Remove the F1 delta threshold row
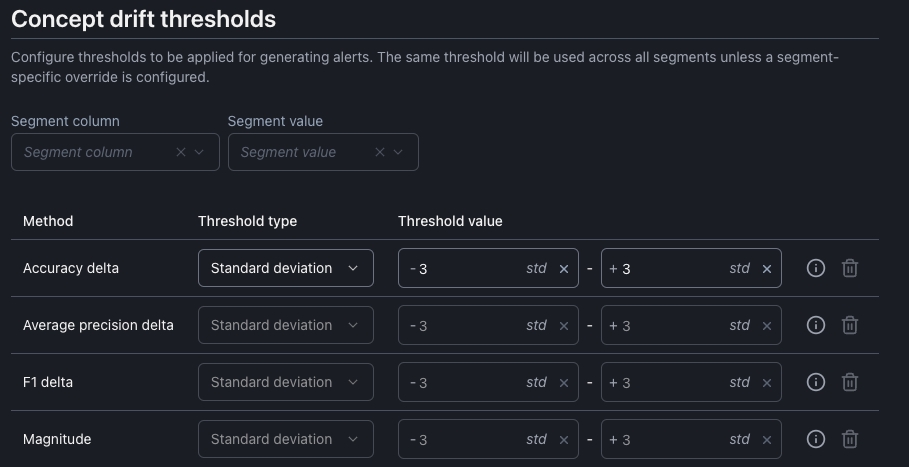This screenshot has height=467, width=909. [849, 382]
